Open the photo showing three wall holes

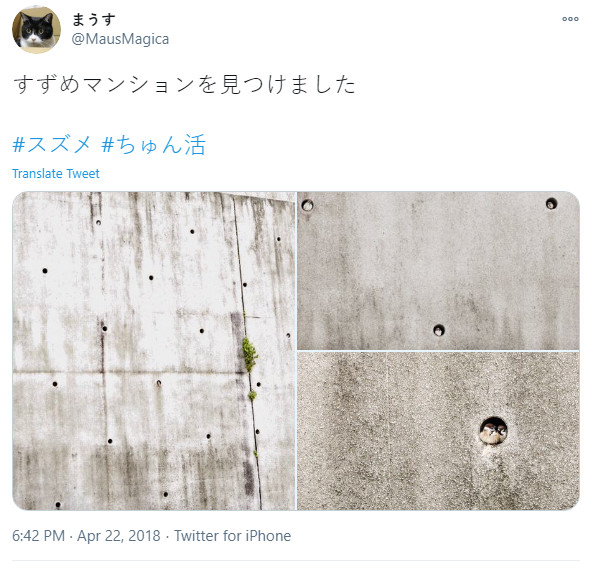pos(438,271)
